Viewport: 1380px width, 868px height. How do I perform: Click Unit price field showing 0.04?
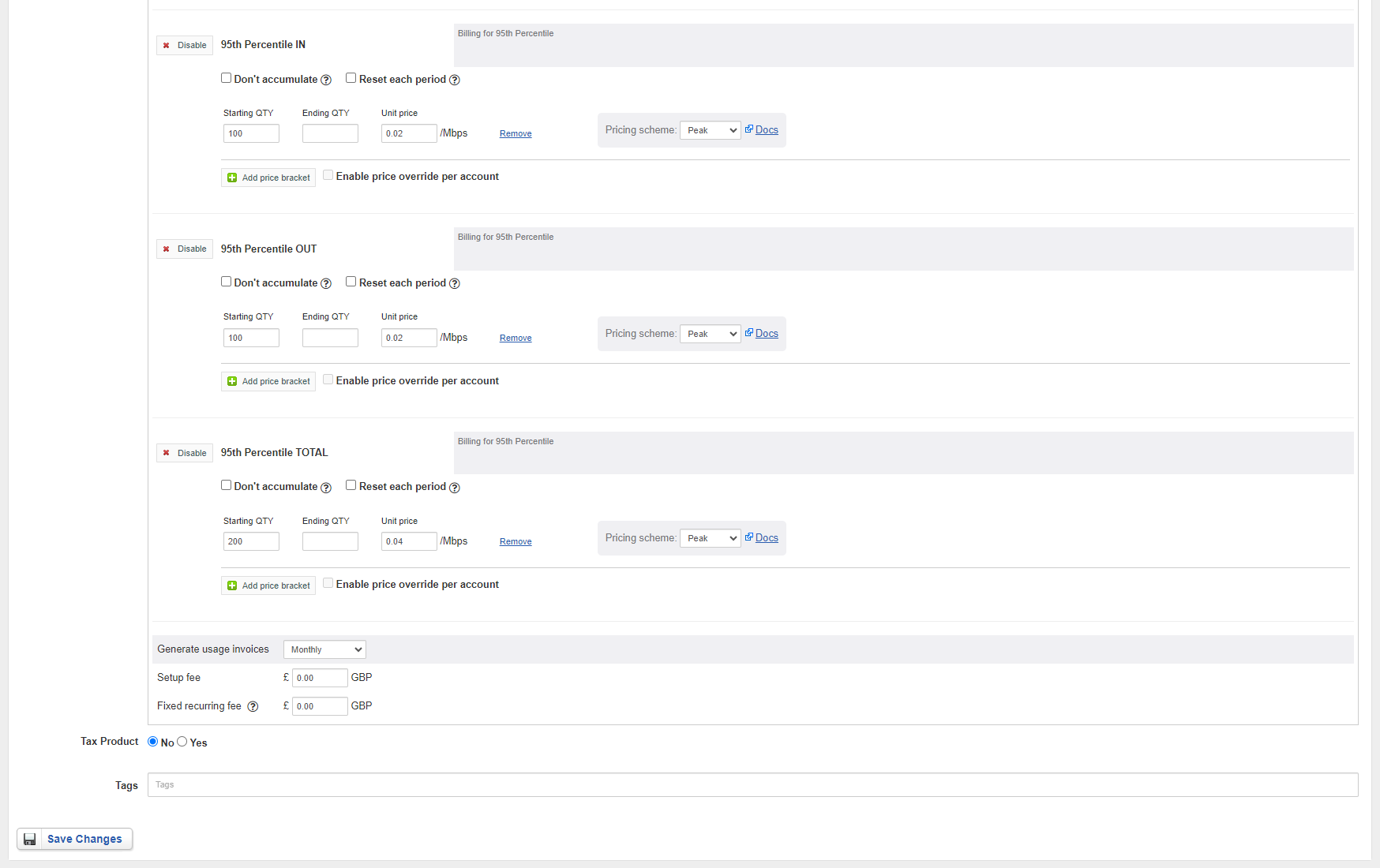point(409,541)
